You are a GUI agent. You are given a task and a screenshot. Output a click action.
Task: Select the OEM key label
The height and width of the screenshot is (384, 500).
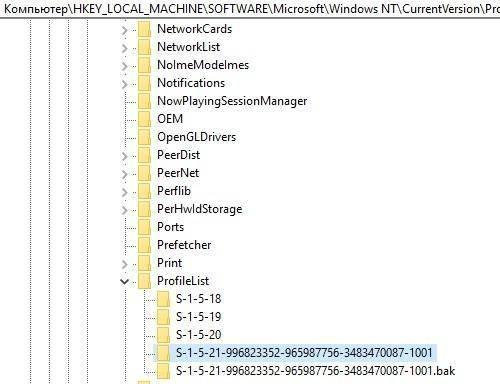170,119
